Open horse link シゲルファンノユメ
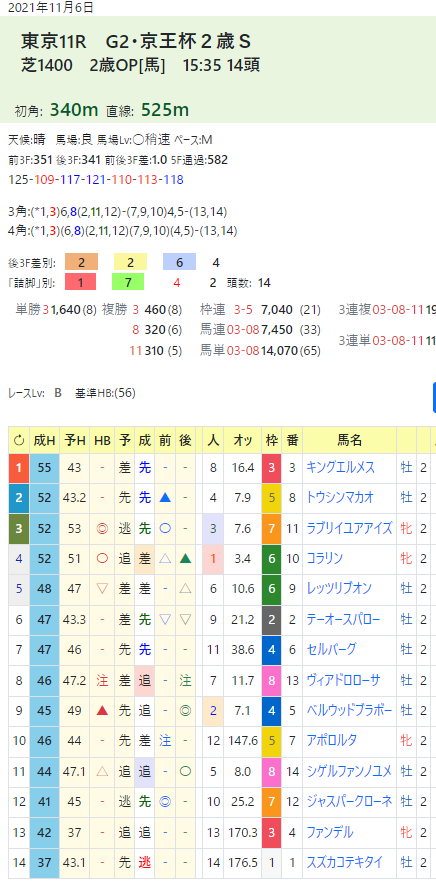436x888 pixels. [349, 771]
